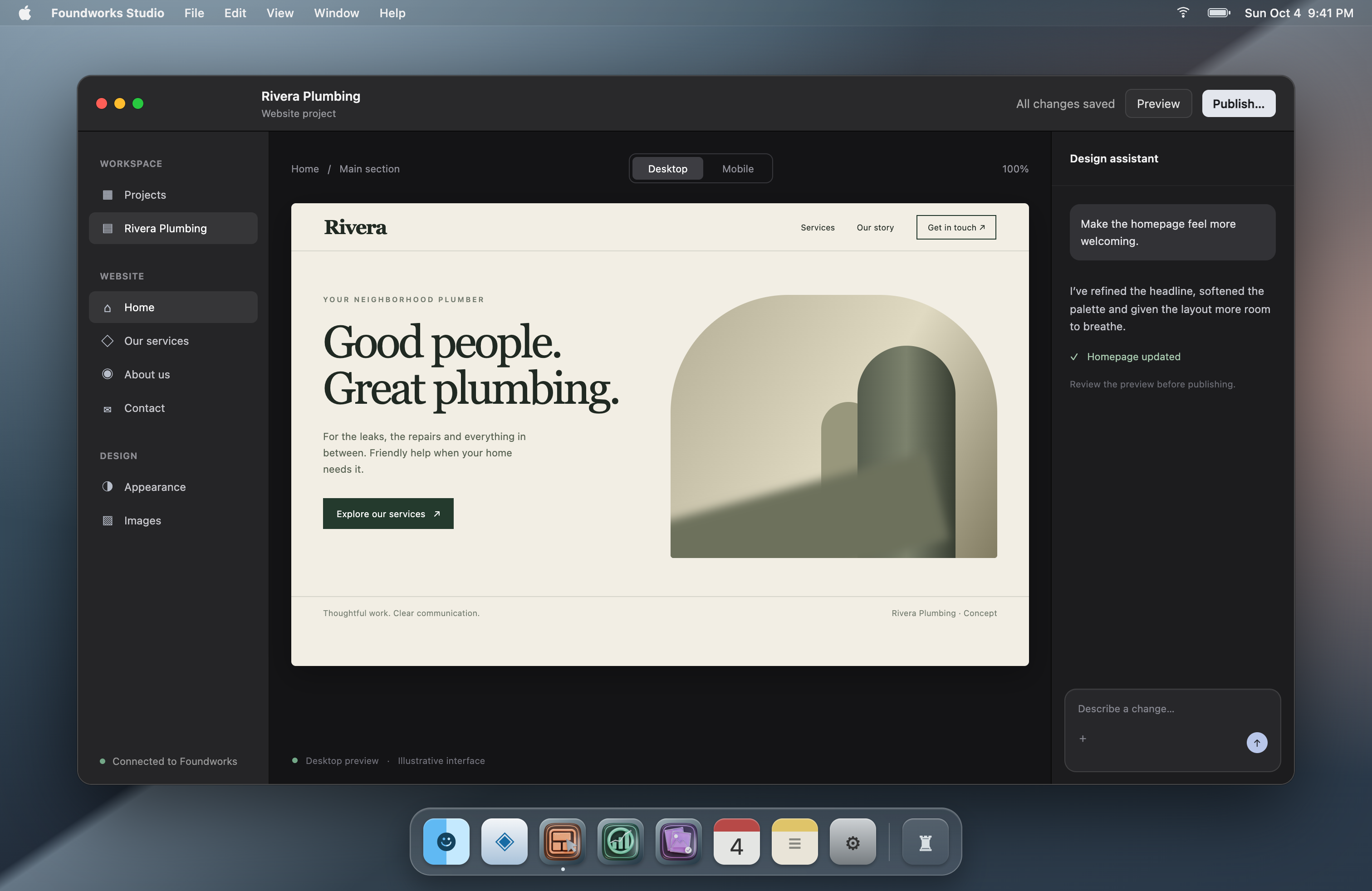Click the Appearance half-circle icon
The image size is (1372, 891).
pos(107,486)
